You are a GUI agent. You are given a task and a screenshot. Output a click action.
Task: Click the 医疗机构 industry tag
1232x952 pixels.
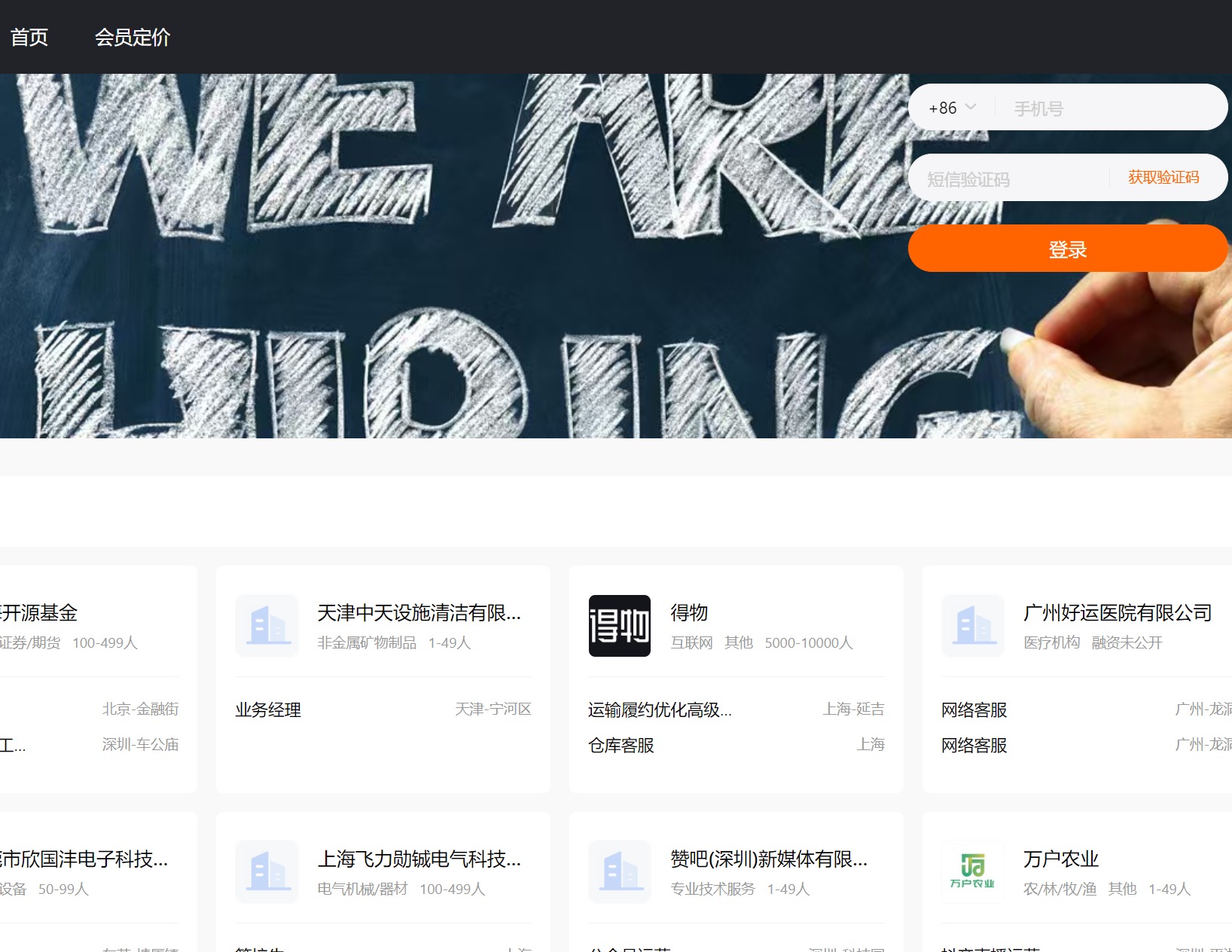1052,642
